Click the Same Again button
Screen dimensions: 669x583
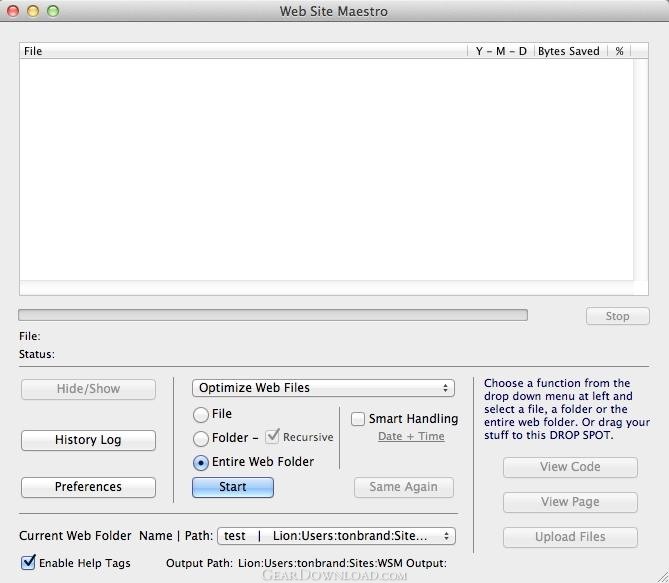point(404,487)
